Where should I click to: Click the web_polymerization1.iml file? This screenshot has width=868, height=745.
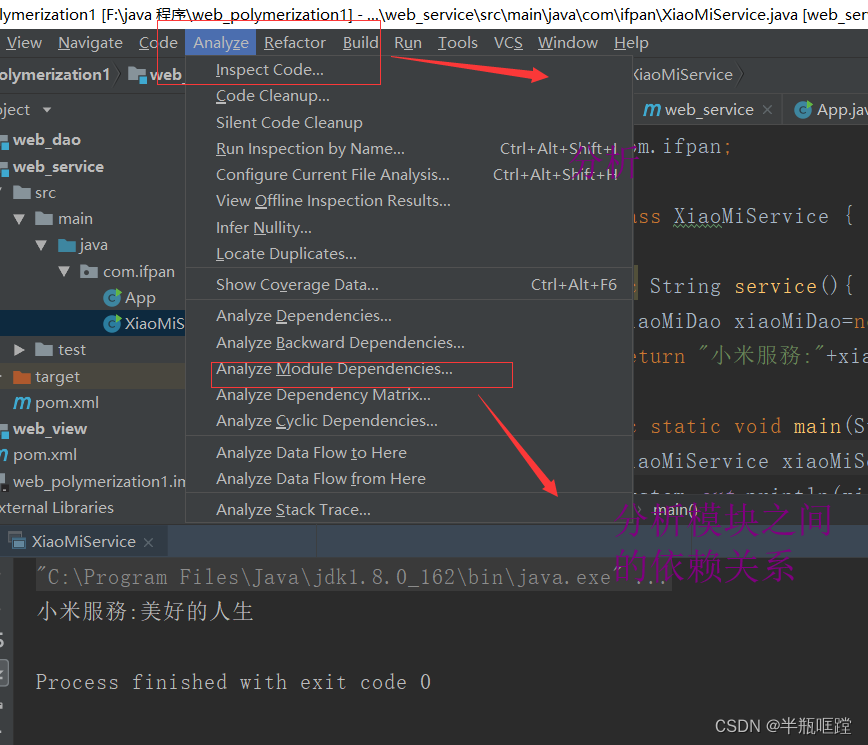point(95,480)
